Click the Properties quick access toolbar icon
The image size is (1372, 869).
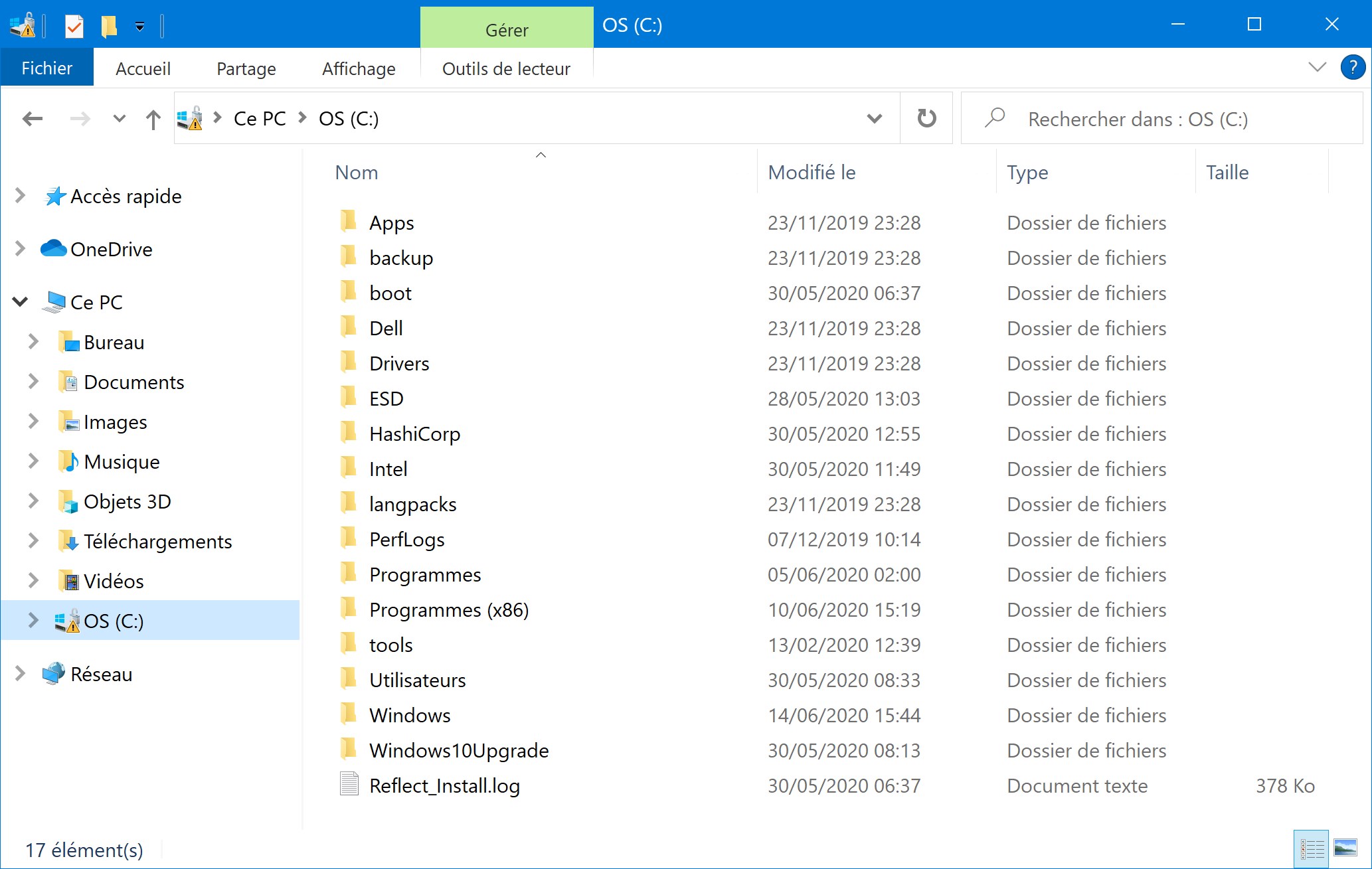[x=74, y=27]
